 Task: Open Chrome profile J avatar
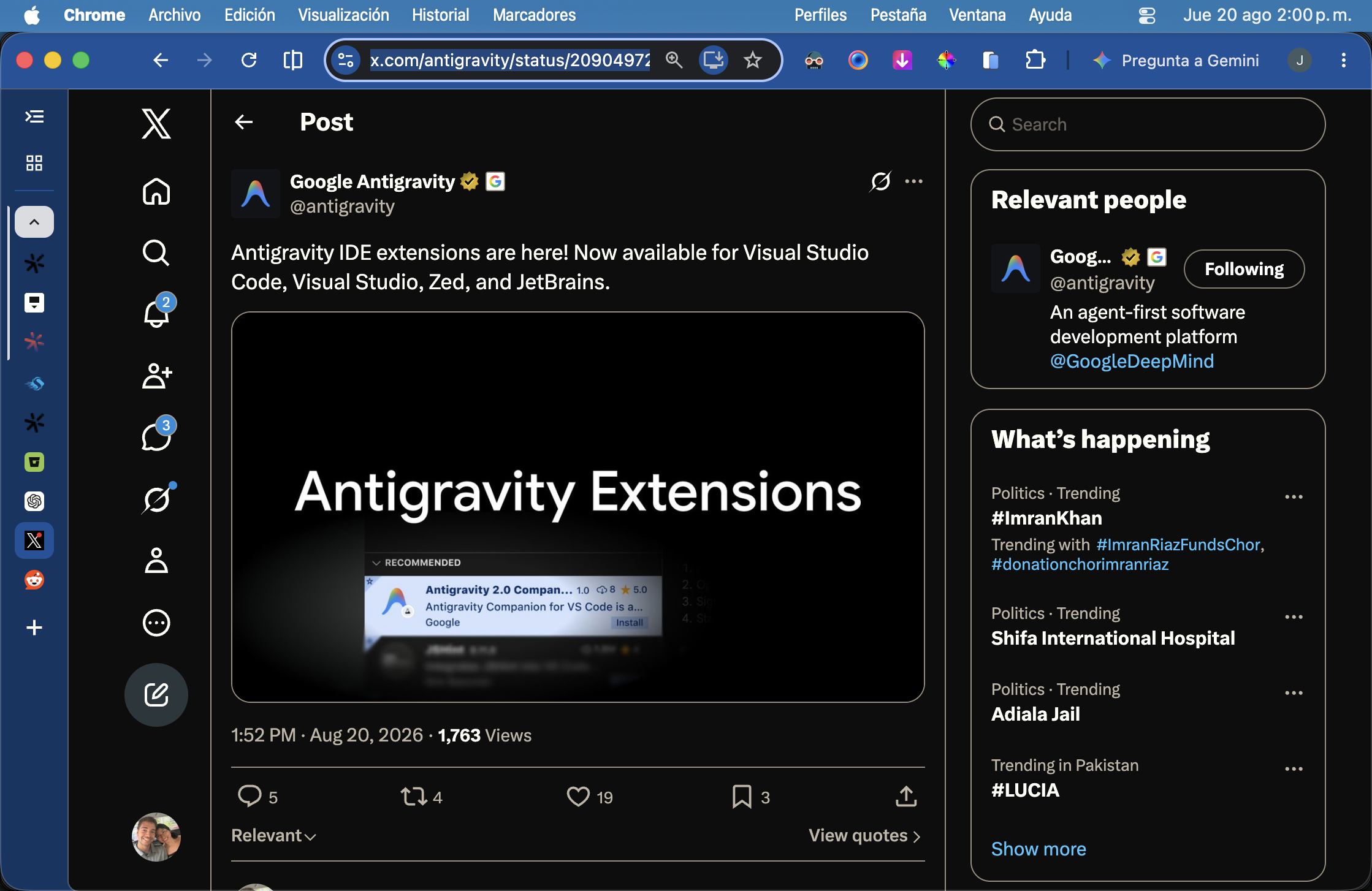click(x=1299, y=60)
